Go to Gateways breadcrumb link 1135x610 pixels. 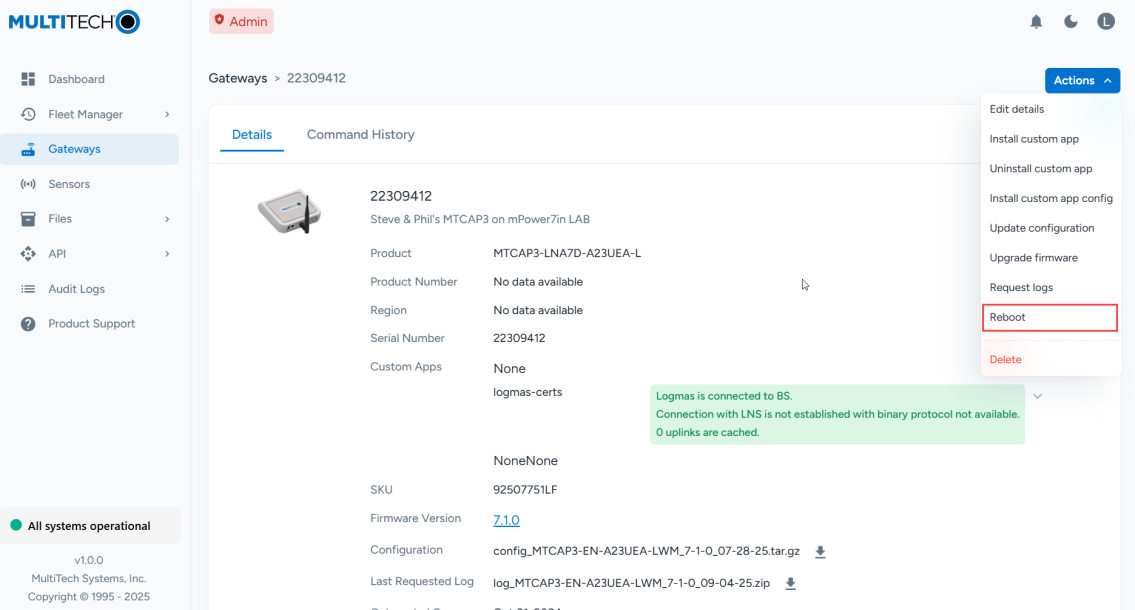[237, 78]
